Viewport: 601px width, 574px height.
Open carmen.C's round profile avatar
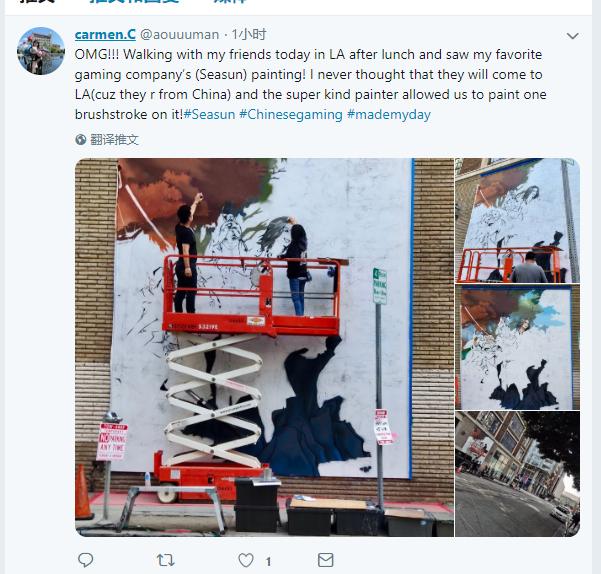pyautogui.click(x=41, y=51)
